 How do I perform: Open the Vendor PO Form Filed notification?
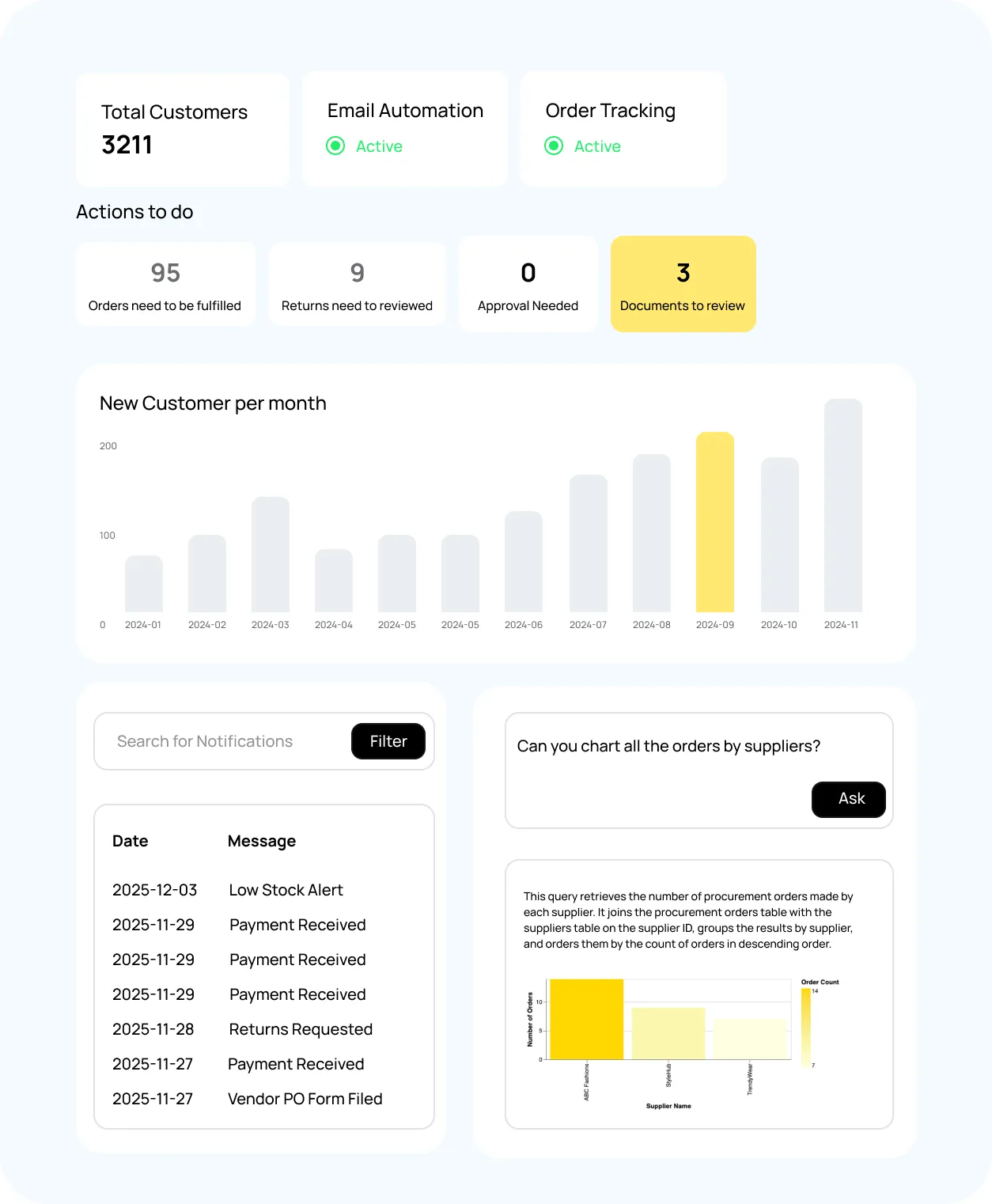pyautogui.click(x=305, y=1099)
